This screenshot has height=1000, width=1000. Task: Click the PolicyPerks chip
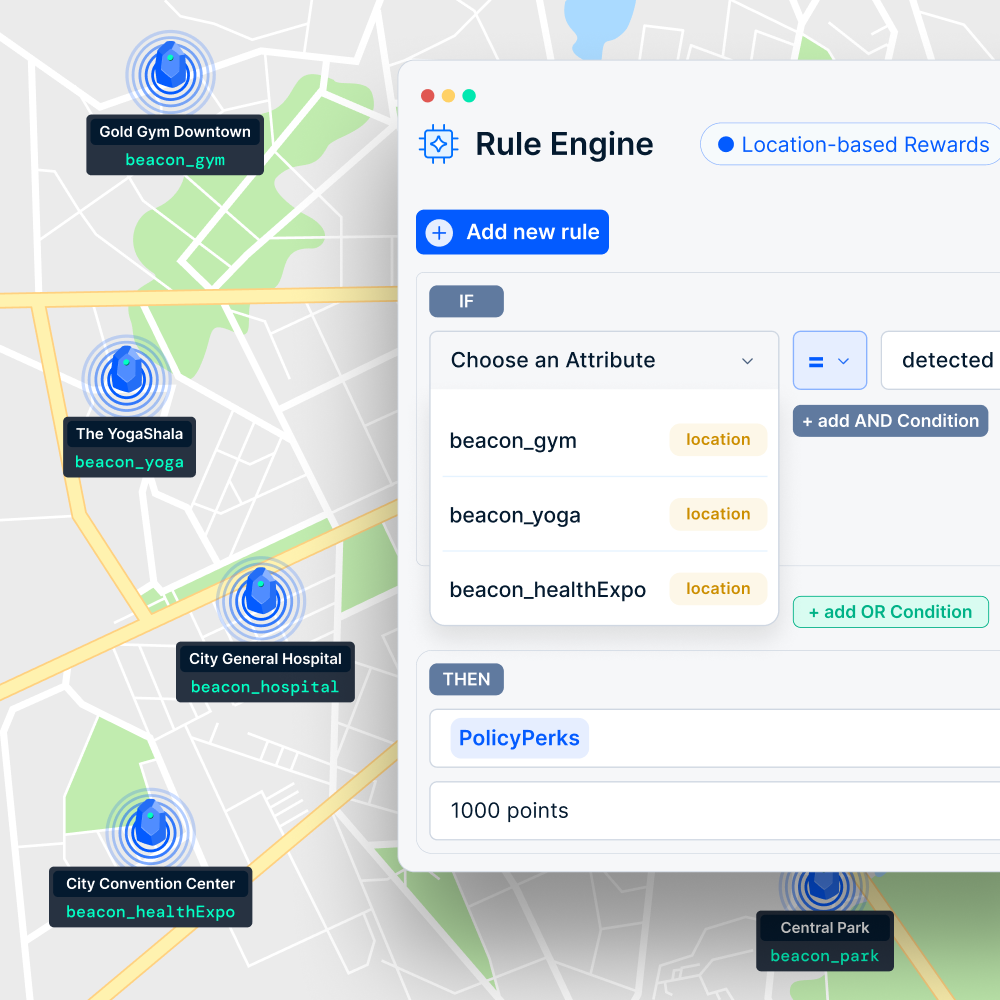coord(519,738)
